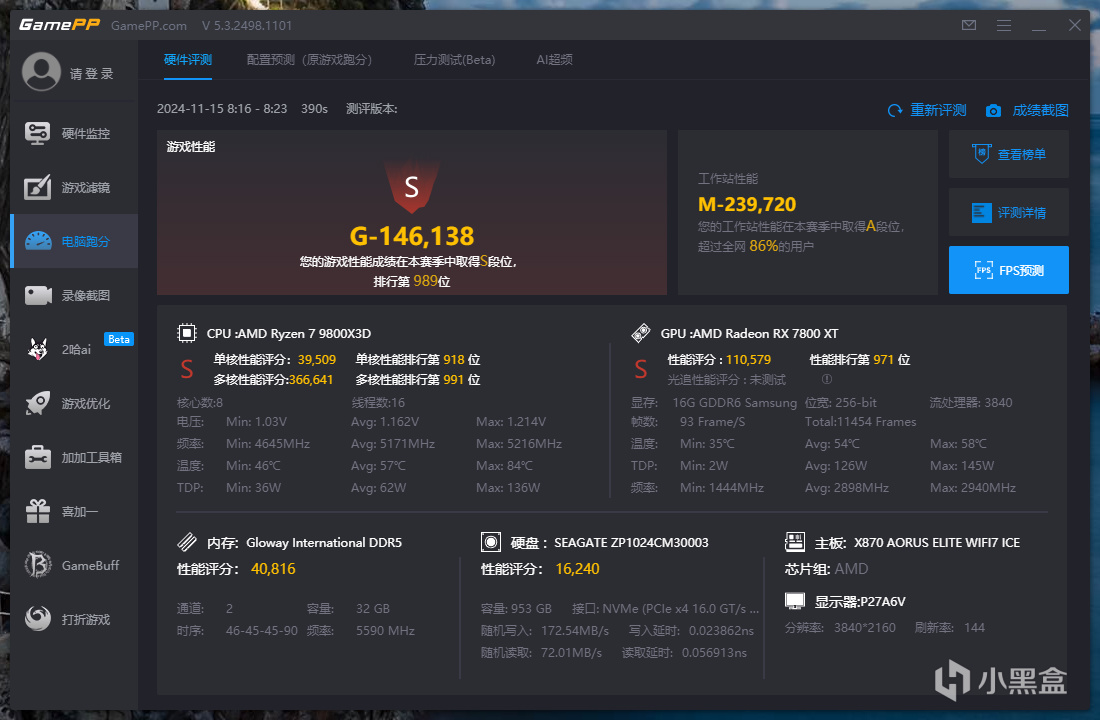Click the GPU :AMD Radeon RX 7800 XT label

(749, 333)
